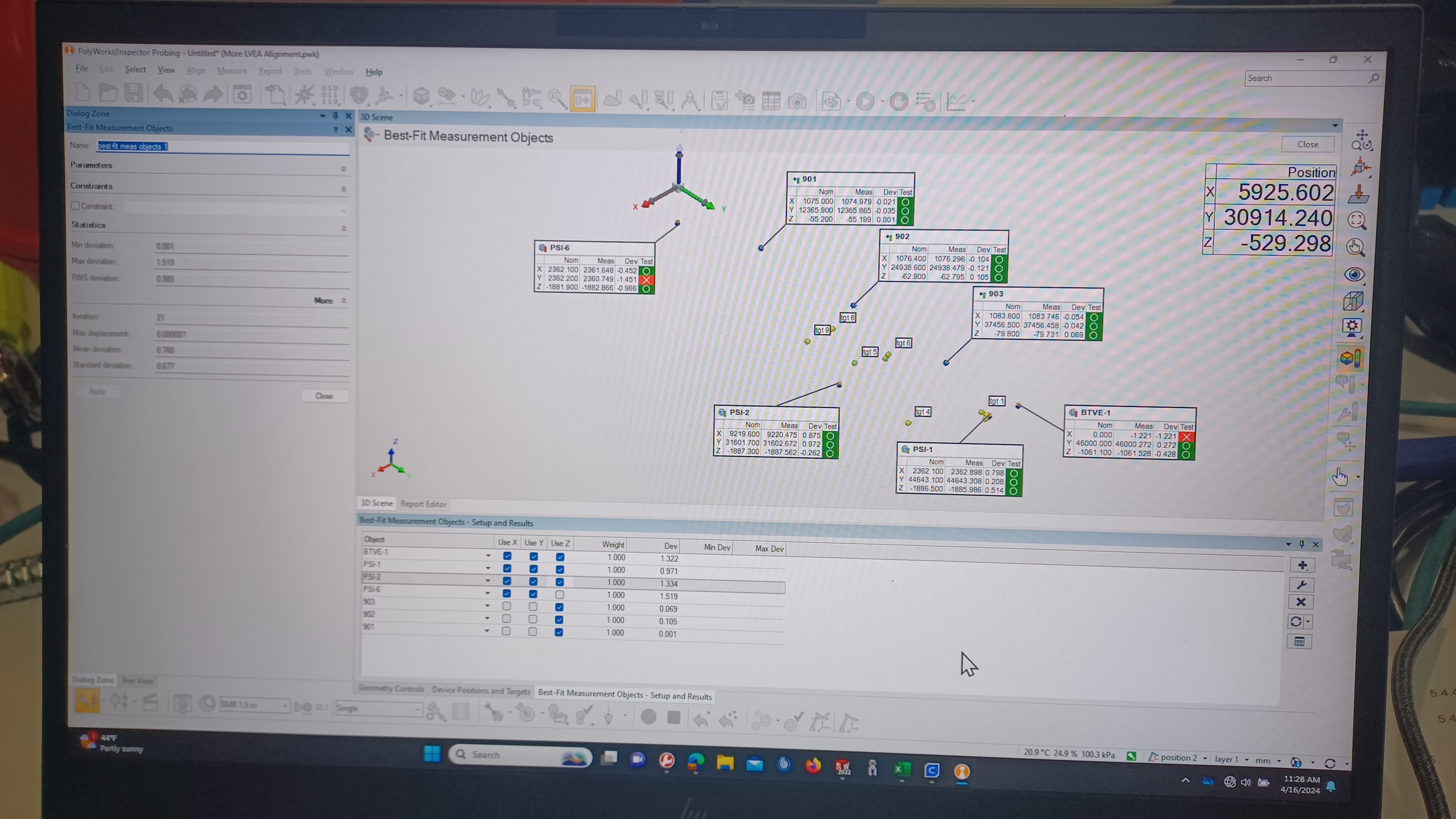Enable the Constraint checkbox in Dialog Zone
Screen dimensions: 1456x819
(x=75, y=206)
